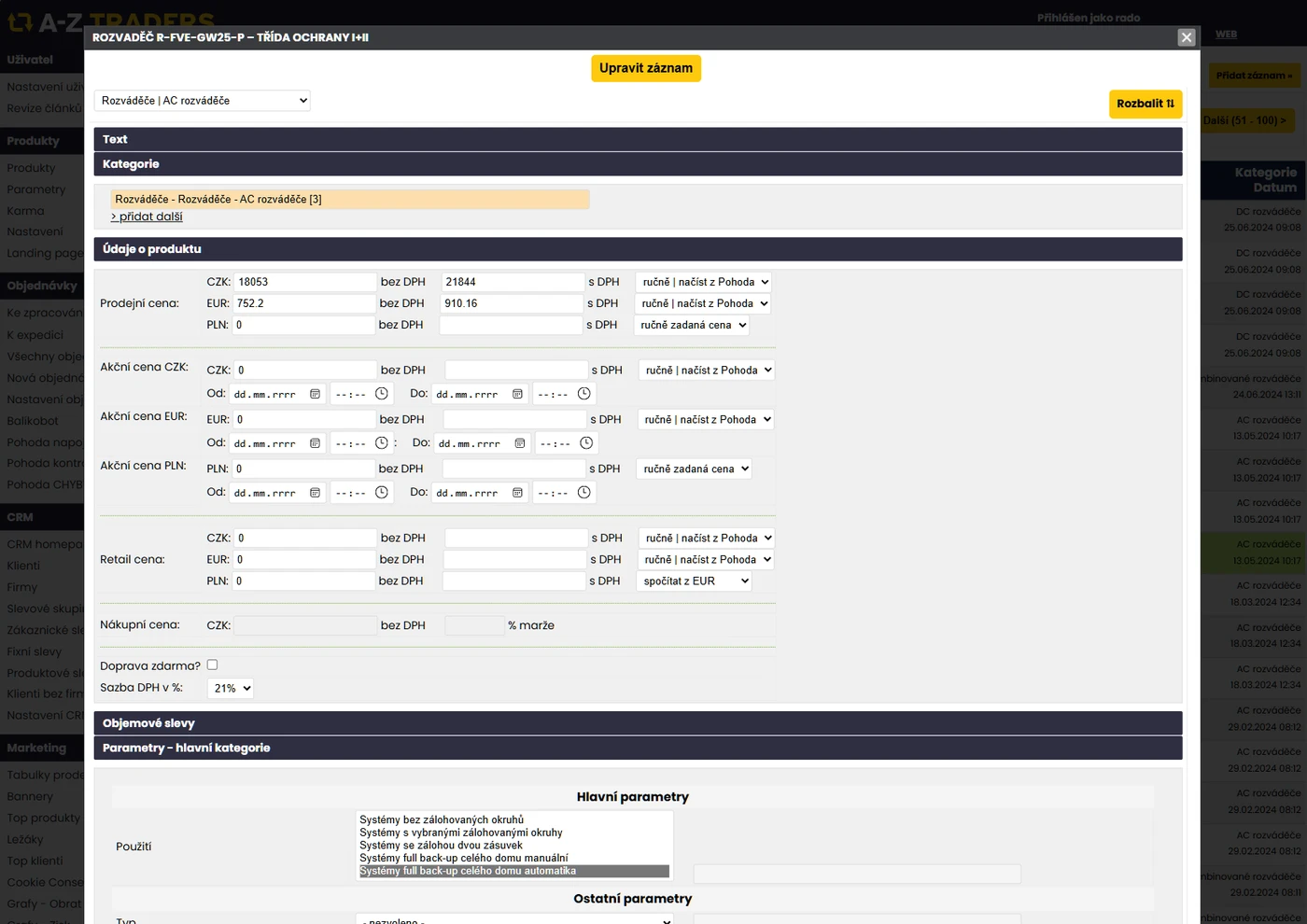Open calendar picker for Akční cena EUR Od date
1307x924 pixels.
pos(315,443)
